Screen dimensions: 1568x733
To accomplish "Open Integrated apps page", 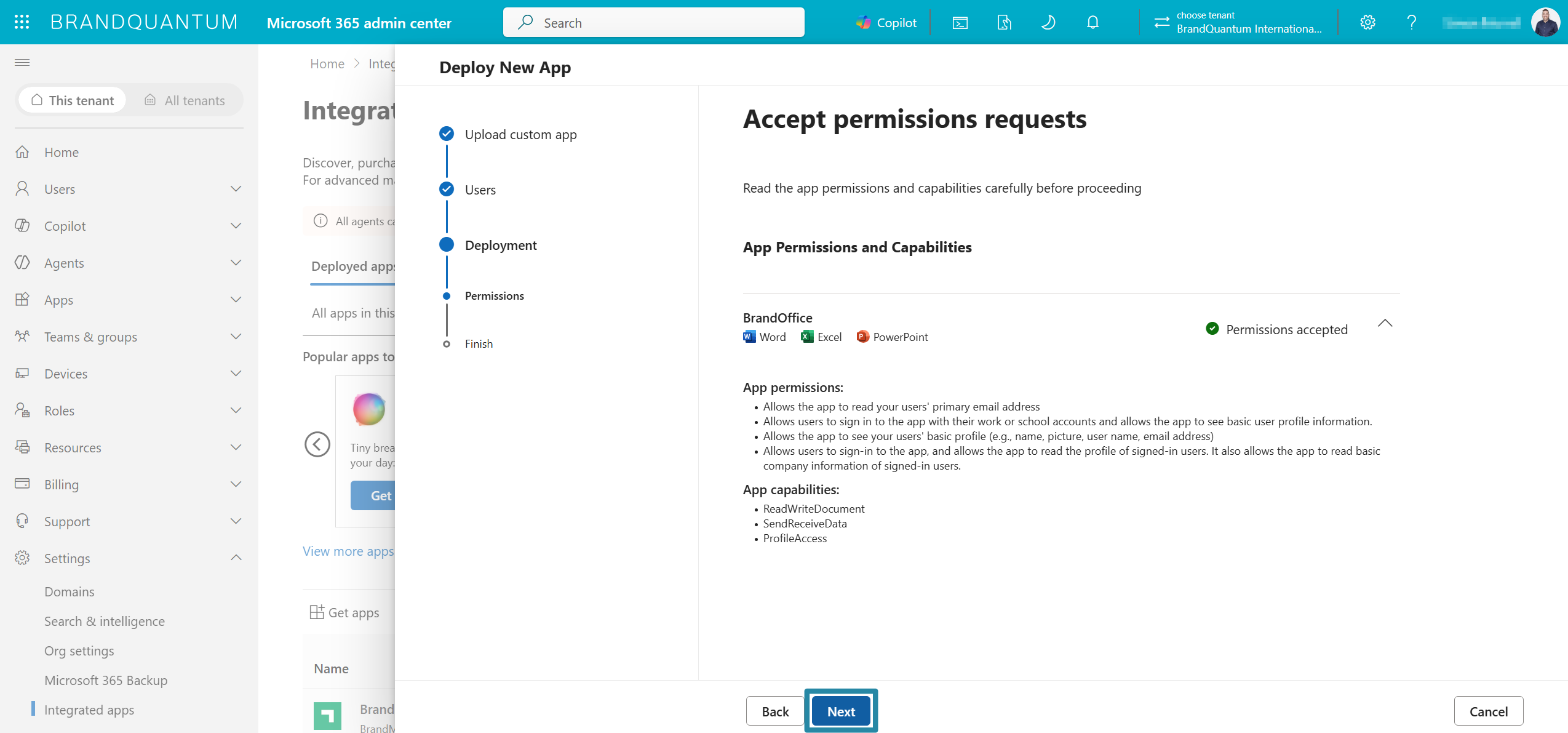I will (x=89, y=710).
